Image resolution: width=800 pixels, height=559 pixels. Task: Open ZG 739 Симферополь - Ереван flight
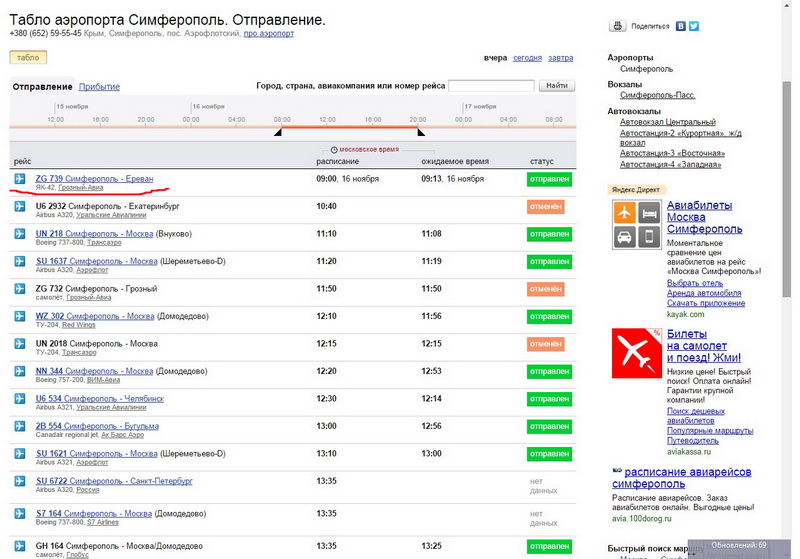(94, 179)
